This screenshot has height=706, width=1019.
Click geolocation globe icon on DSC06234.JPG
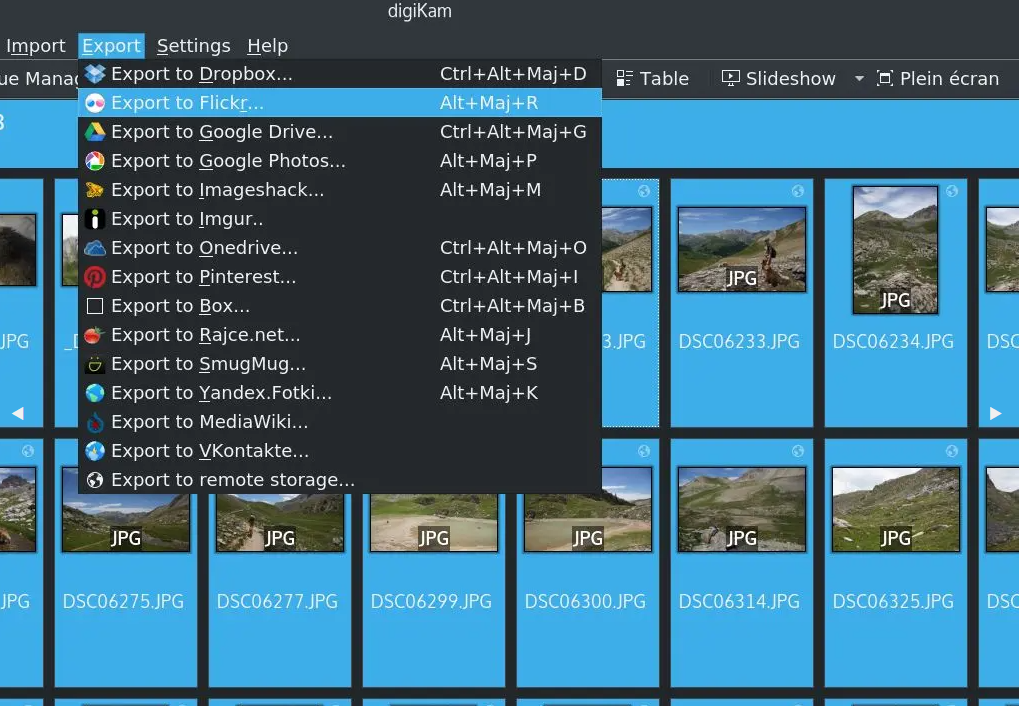coord(951,190)
